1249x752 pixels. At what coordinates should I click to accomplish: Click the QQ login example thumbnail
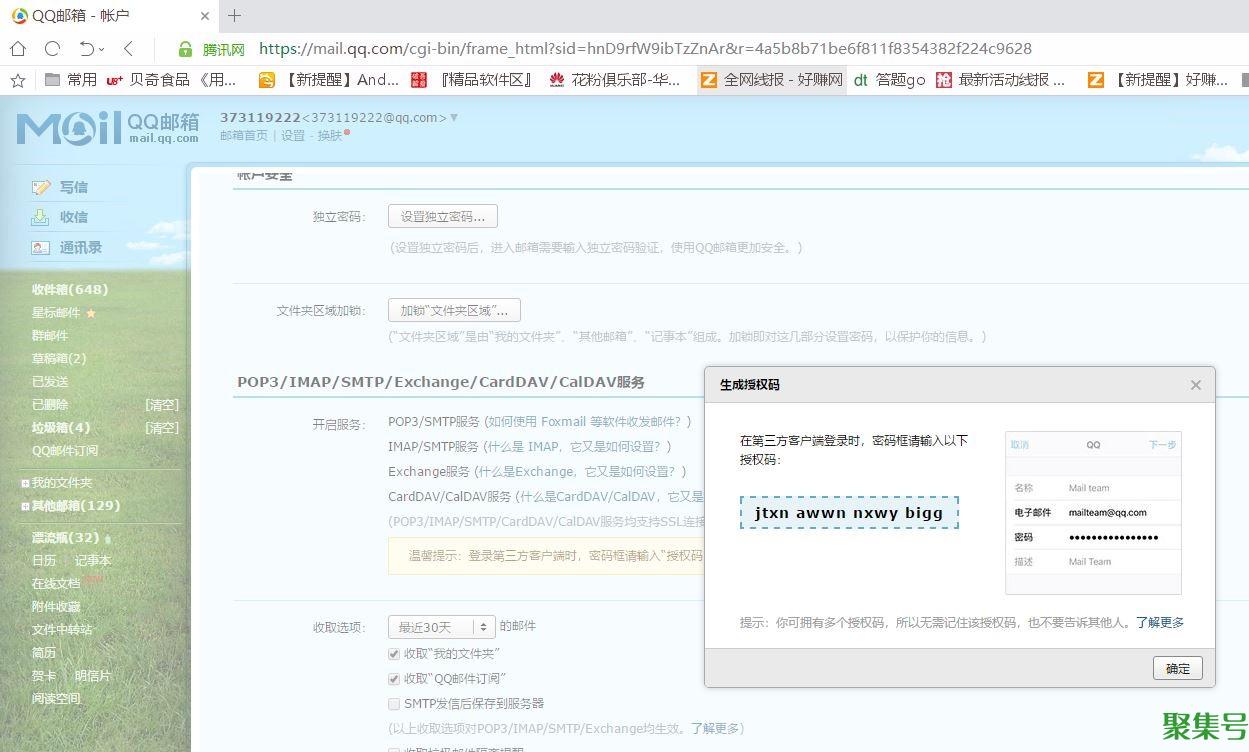click(1093, 513)
